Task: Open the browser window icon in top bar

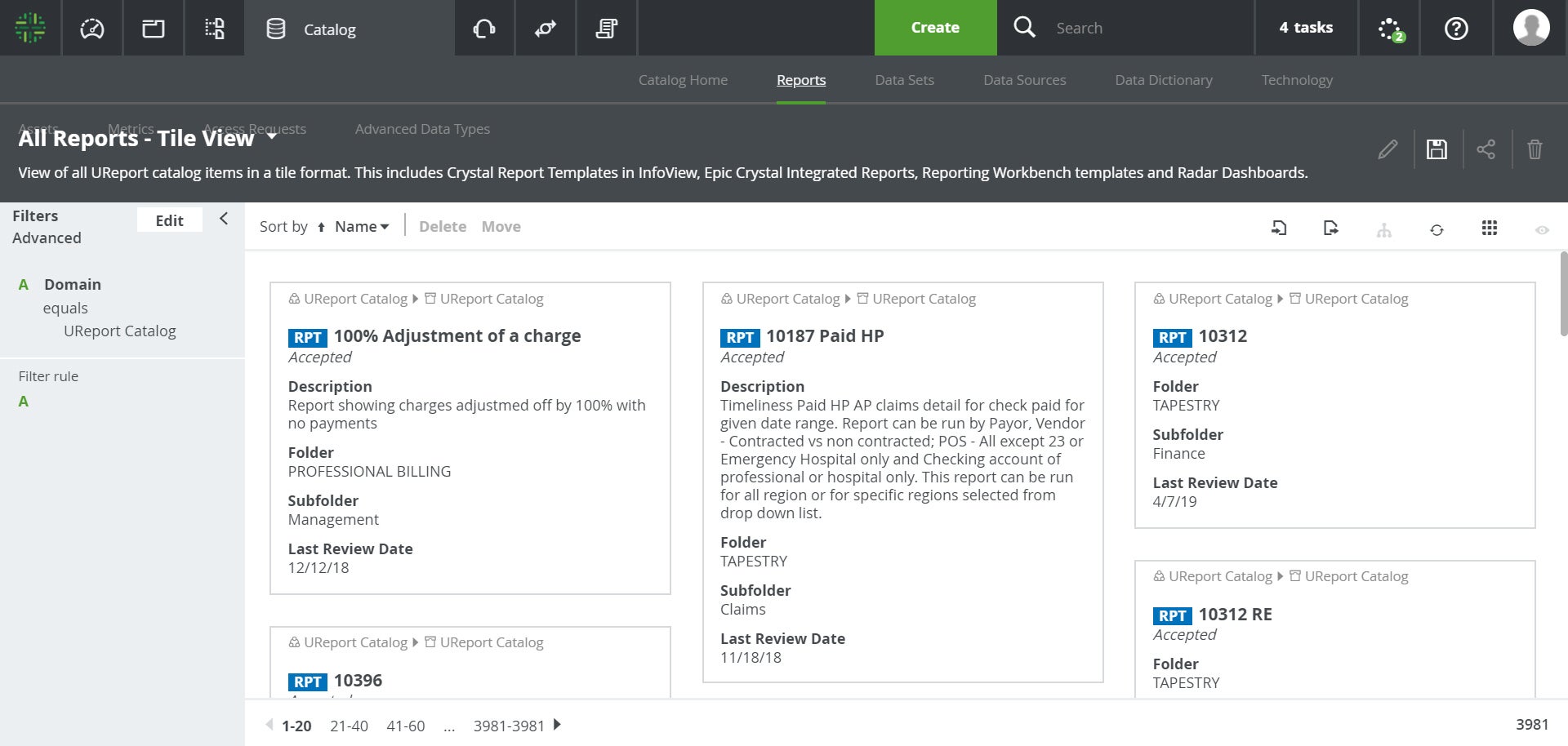Action: (x=154, y=29)
